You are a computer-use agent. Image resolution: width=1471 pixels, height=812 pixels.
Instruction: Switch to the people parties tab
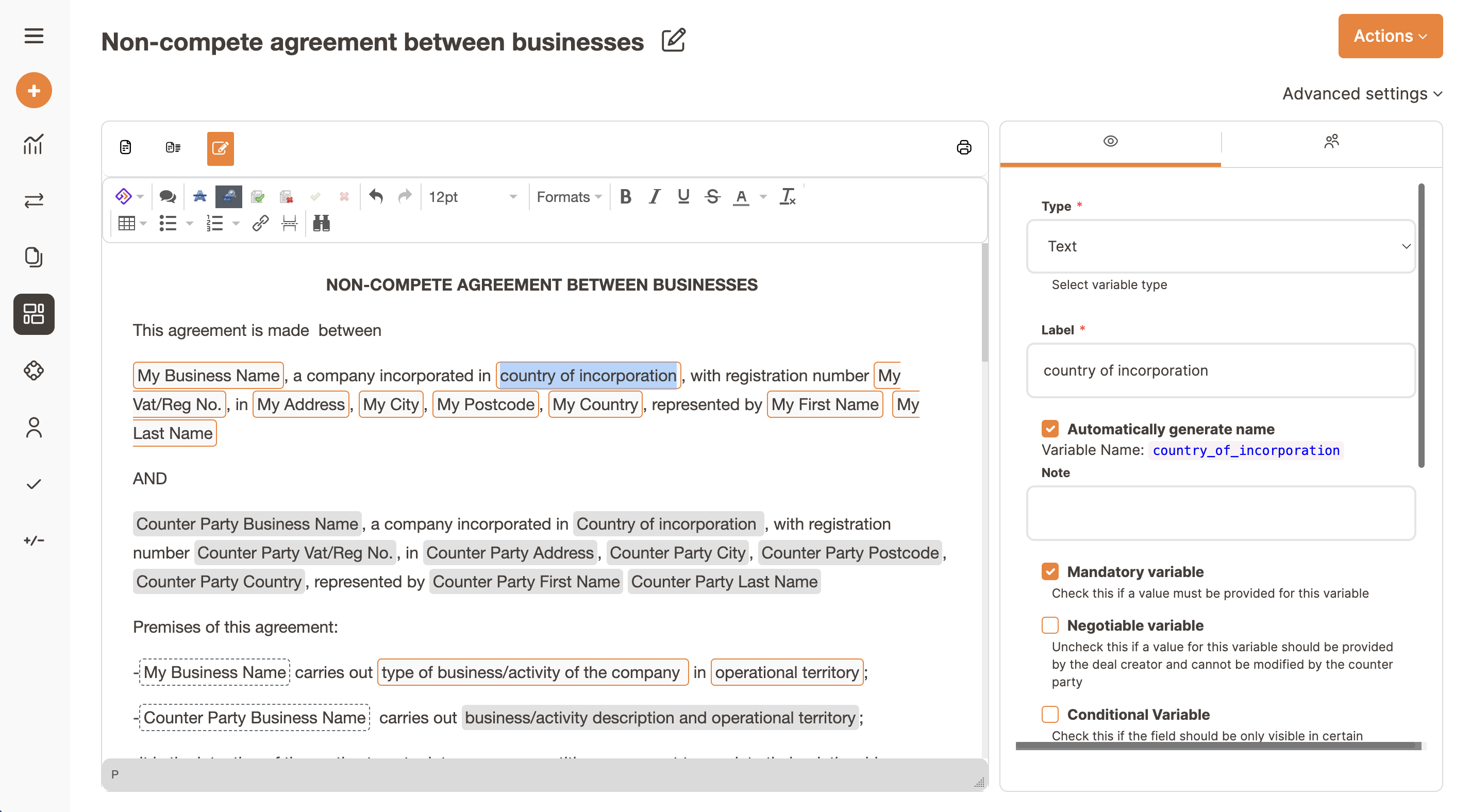(1331, 141)
